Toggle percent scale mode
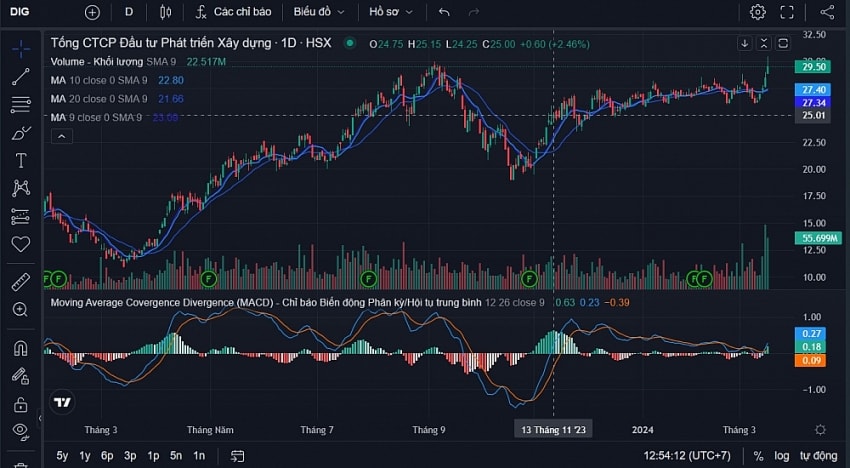The image size is (850, 468). click(x=758, y=456)
